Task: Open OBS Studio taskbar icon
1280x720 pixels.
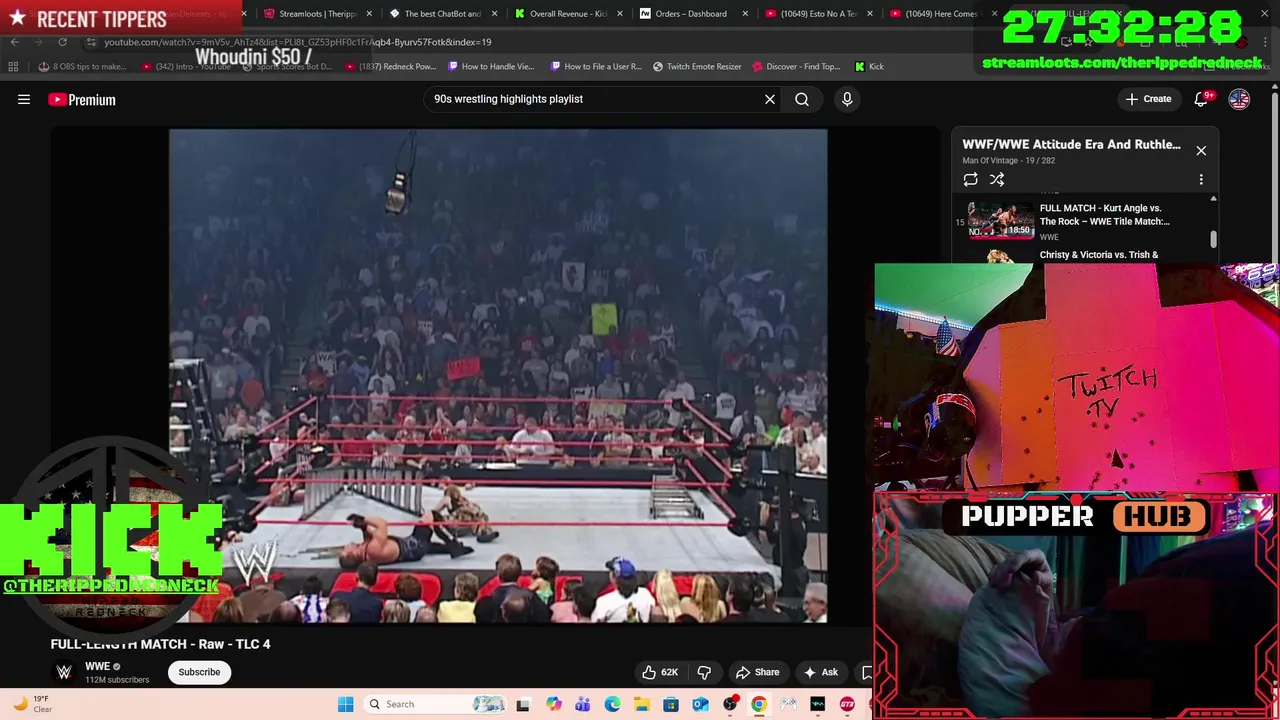Action: coord(730,704)
